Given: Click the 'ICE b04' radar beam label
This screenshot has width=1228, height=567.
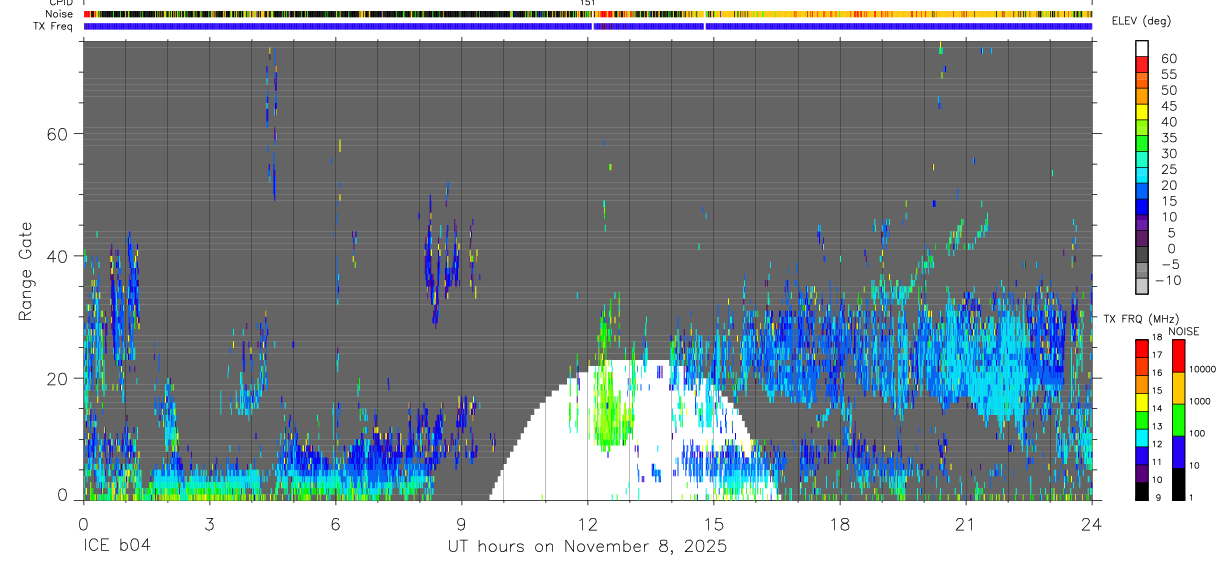Looking at the screenshot, I should pyautogui.click(x=115, y=547).
